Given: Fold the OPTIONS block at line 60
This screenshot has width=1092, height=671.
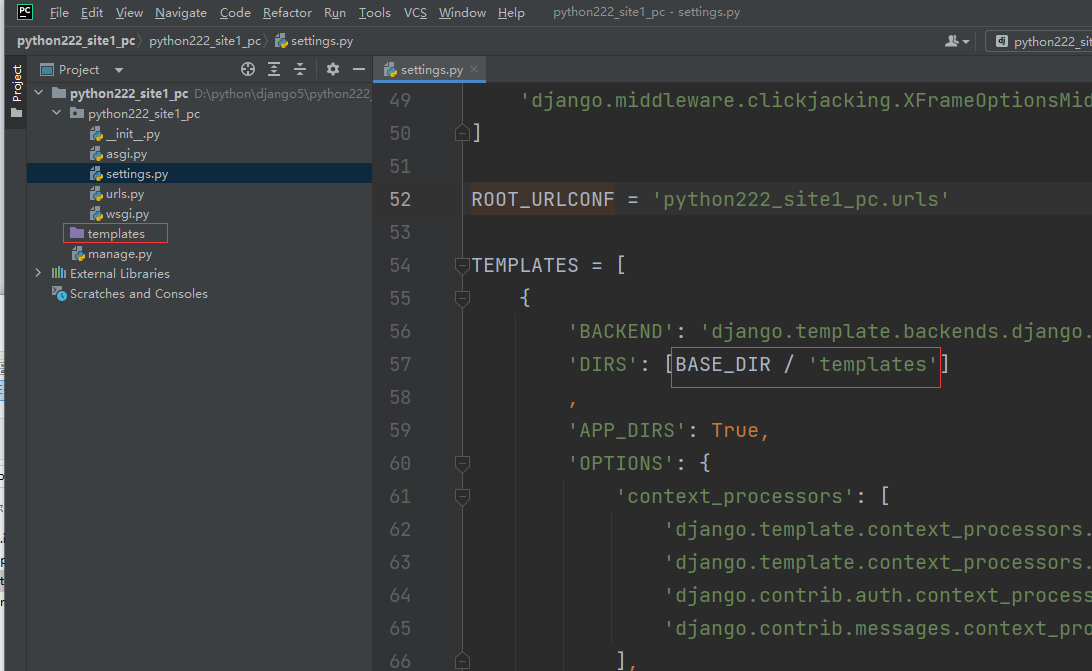Looking at the screenshot, I should point(462,463).
